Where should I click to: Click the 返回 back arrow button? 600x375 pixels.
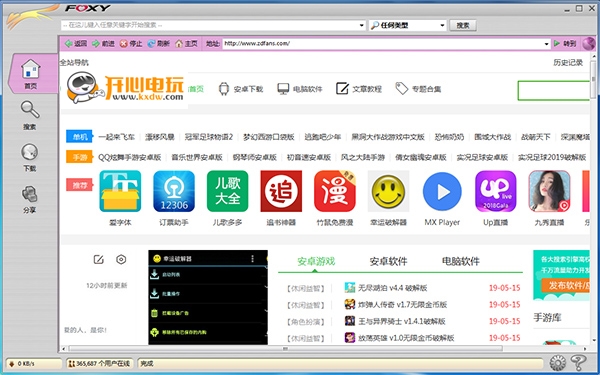pyautogui.click(x=76, y=44)
